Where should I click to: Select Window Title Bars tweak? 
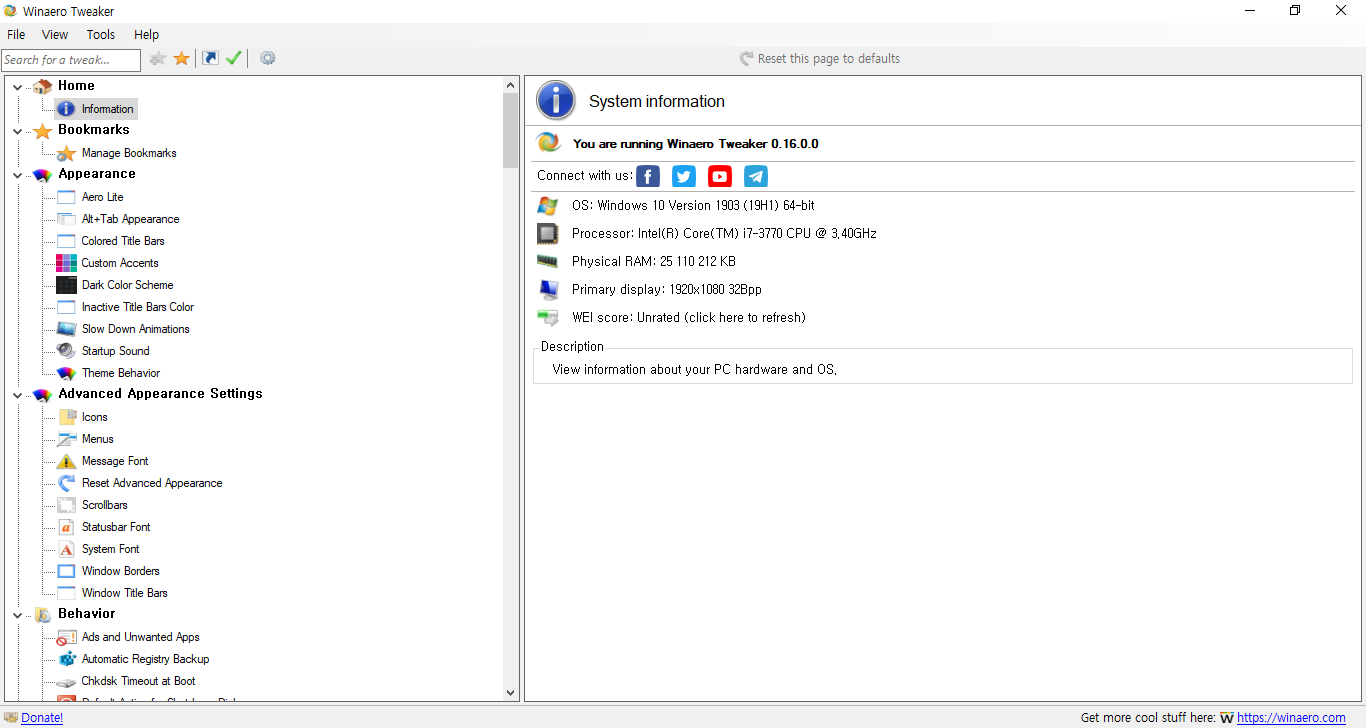(x=125, y=593)
